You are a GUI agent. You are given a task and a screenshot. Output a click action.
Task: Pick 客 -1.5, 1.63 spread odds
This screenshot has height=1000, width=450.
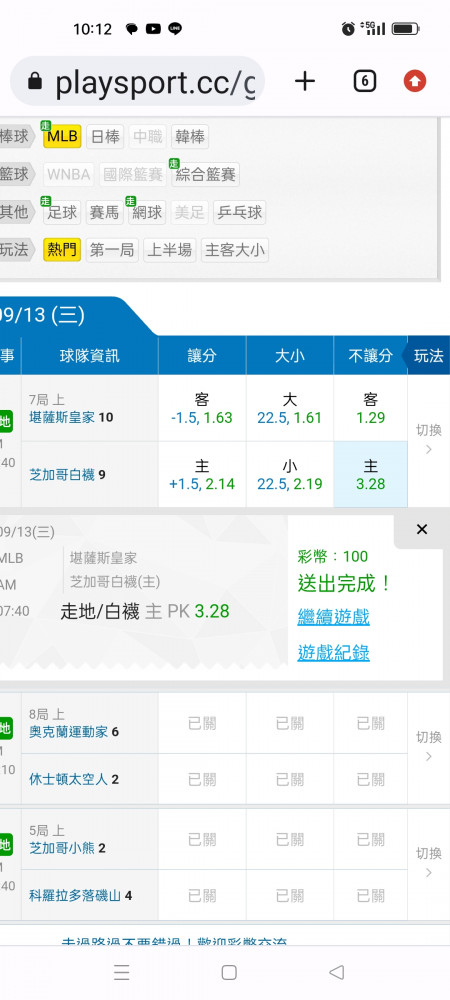(x=202, y=408)
